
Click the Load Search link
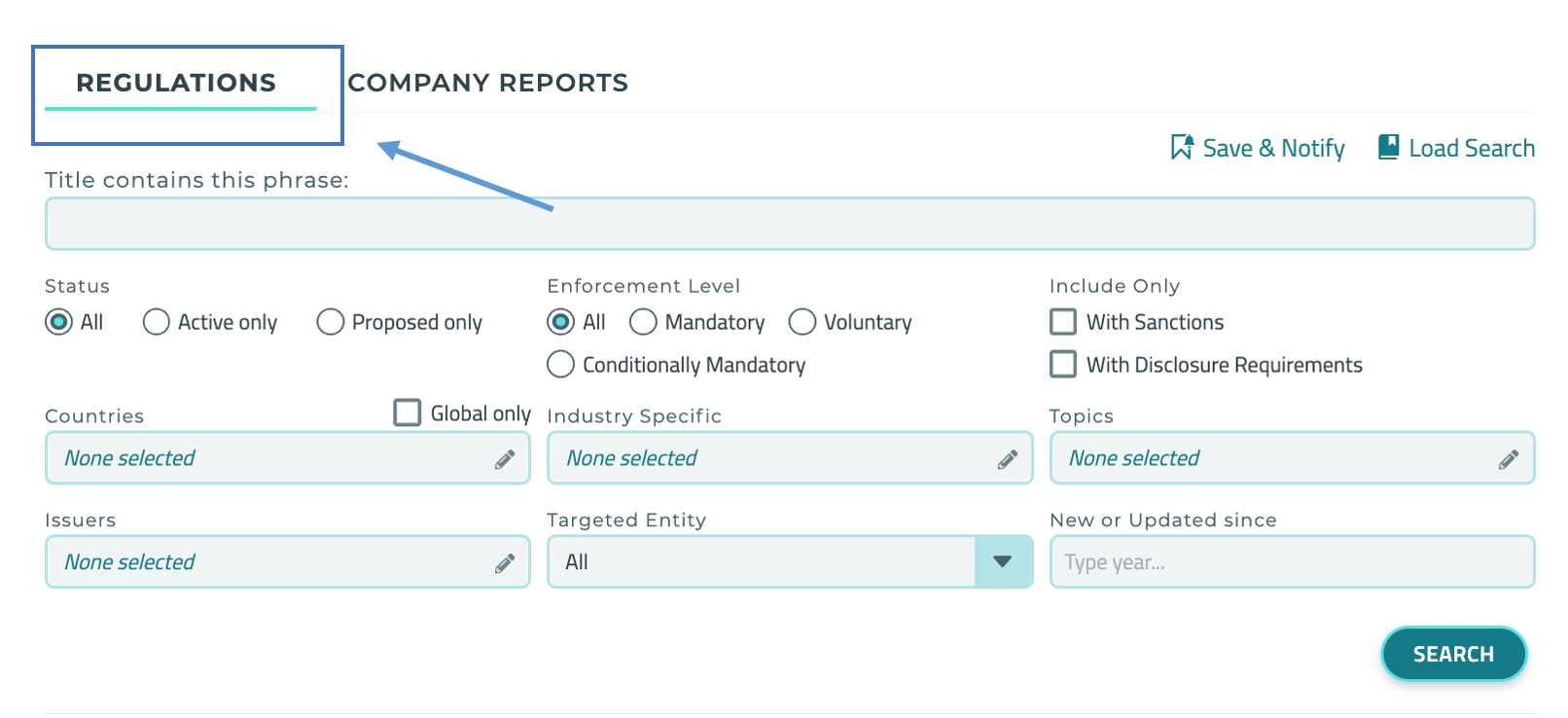point(1456,148)
